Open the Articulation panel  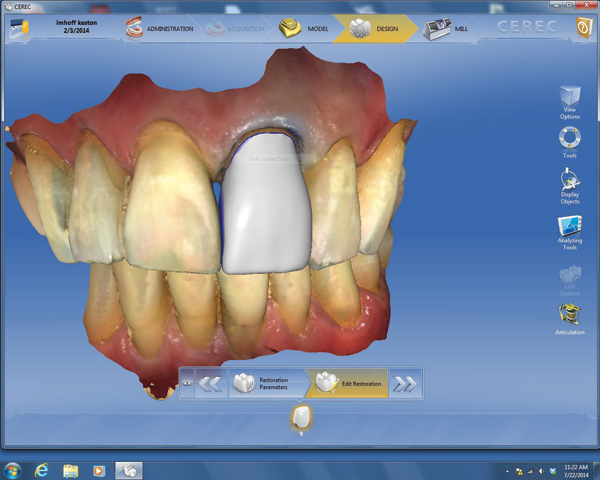tap(569, 316)
